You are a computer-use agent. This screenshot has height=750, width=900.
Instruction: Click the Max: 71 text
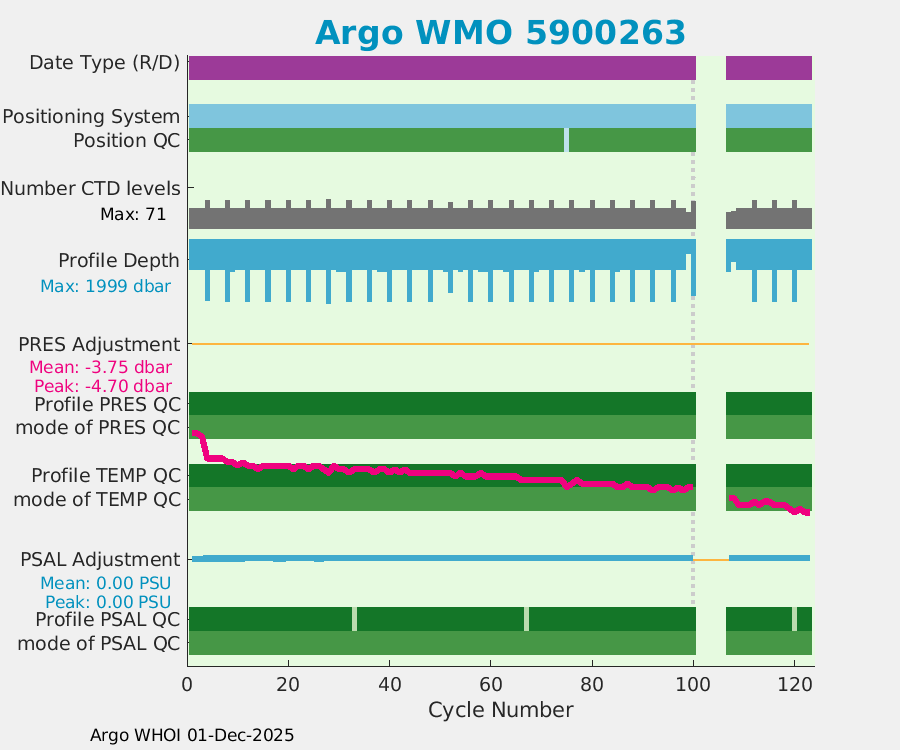(x=132, y=214)
